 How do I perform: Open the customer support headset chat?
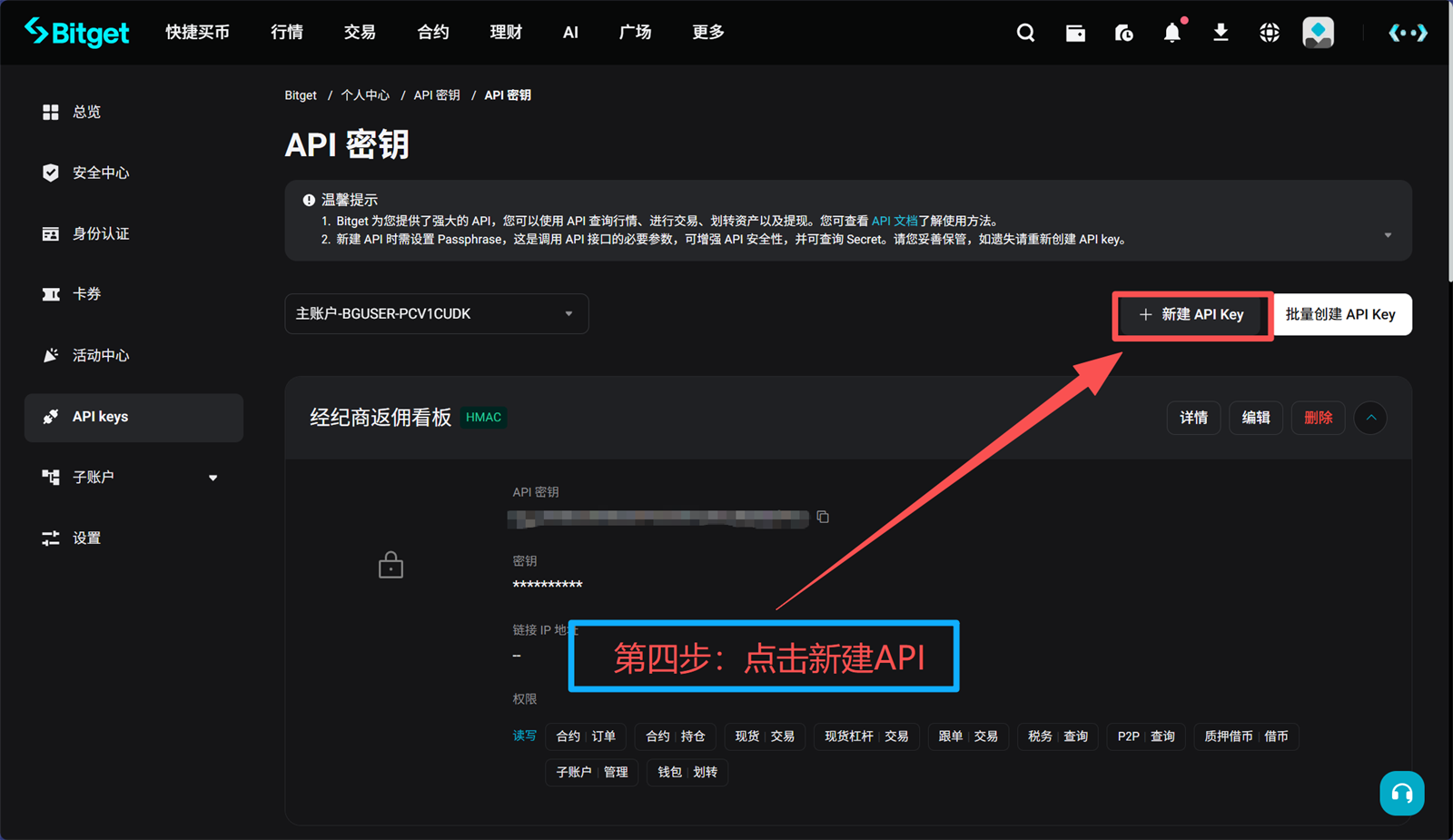click(x=1402, y=793)
